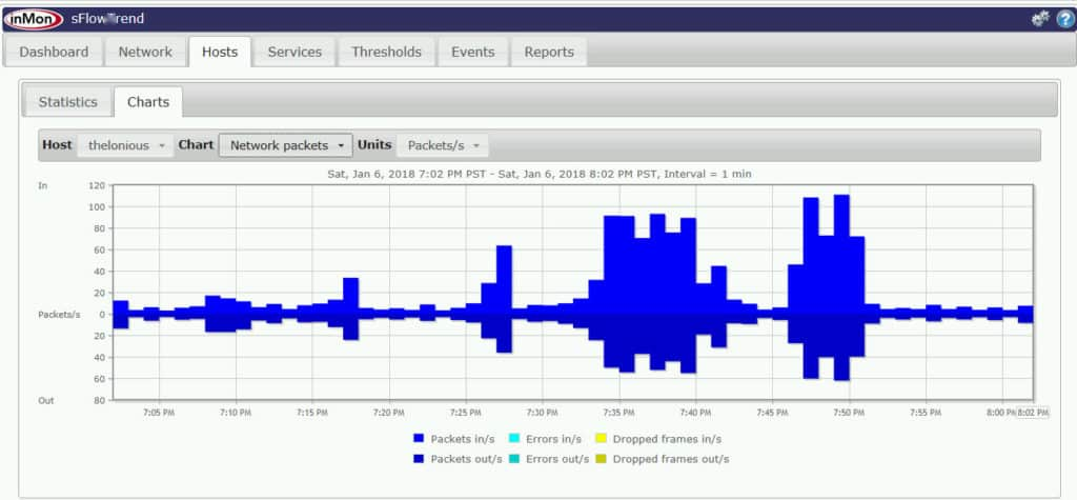Click the Packets in/s legend swatch
Screen dimensions: 1077x500
coord(418,439)
